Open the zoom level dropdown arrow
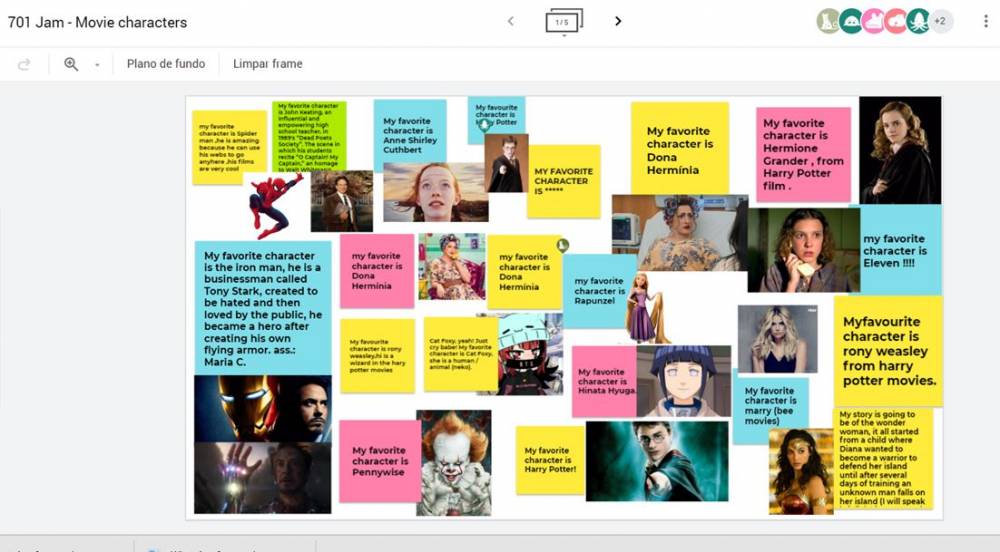The image size is (1000, 552). 97,65
